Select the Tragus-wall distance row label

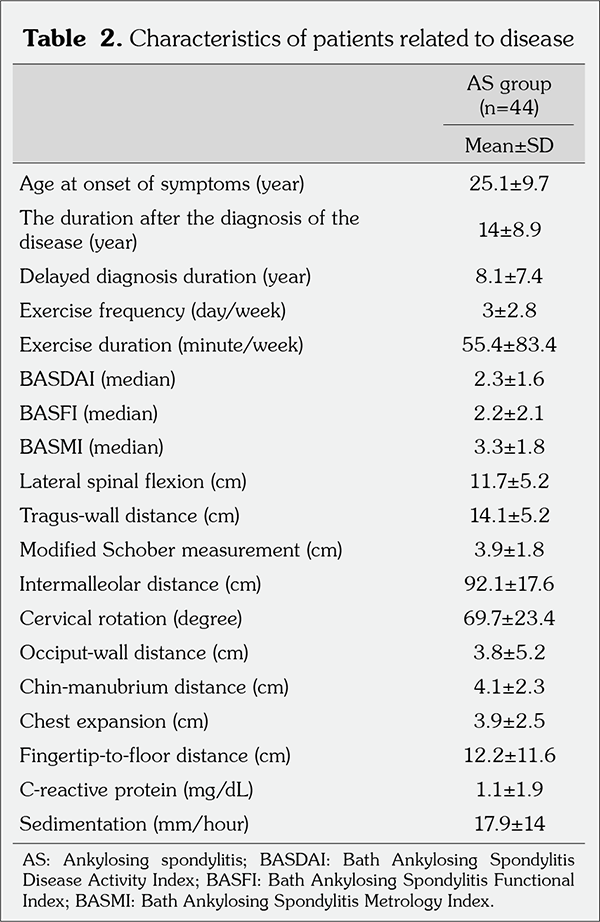pos(130,515)
